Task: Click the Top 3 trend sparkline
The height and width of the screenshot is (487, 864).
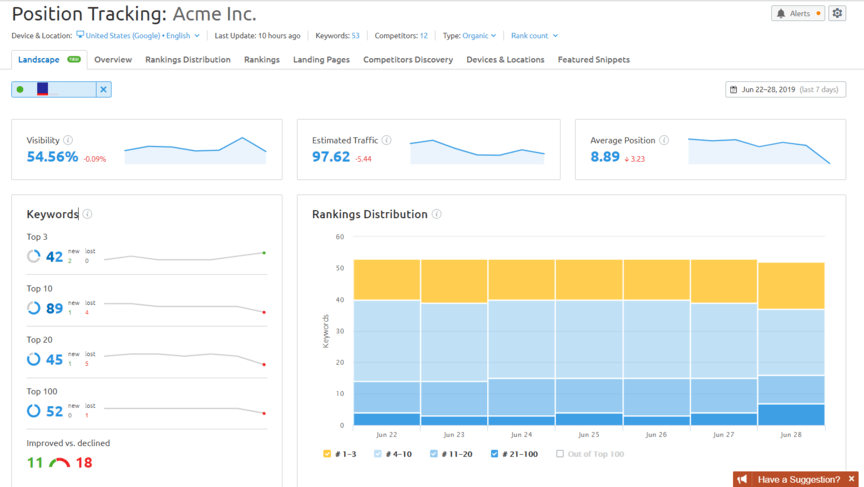Action: coord(185,256)
